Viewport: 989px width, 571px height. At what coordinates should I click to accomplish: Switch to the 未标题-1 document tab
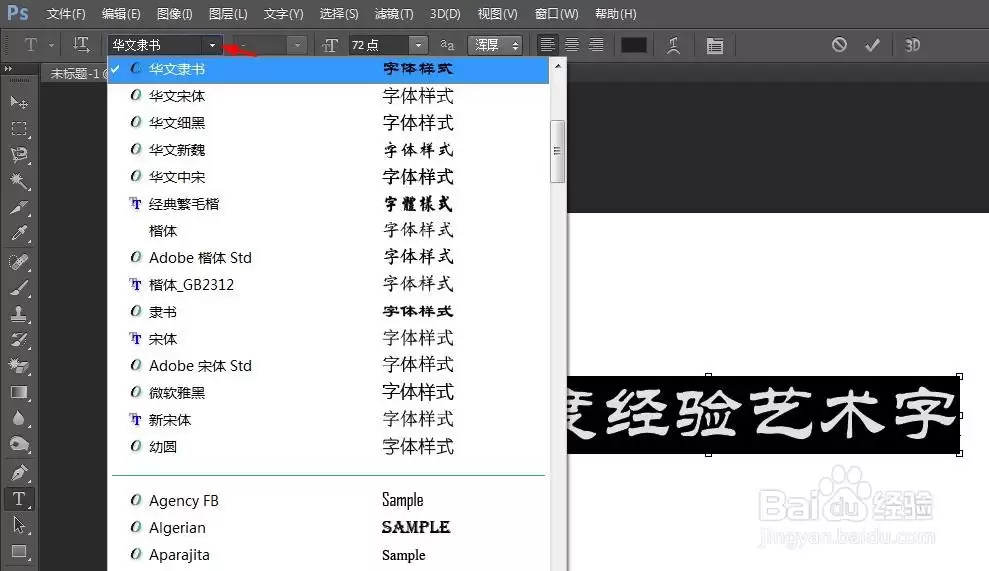[x=76, y=74]
